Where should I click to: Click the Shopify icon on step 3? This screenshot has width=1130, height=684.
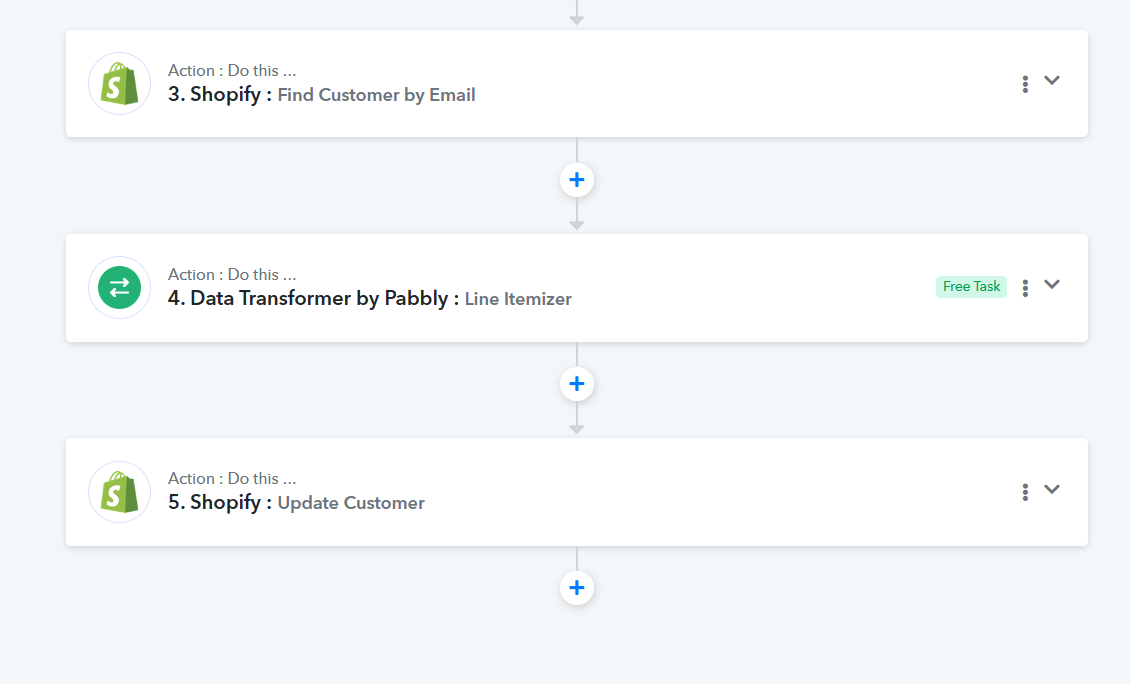click(120, 84)
